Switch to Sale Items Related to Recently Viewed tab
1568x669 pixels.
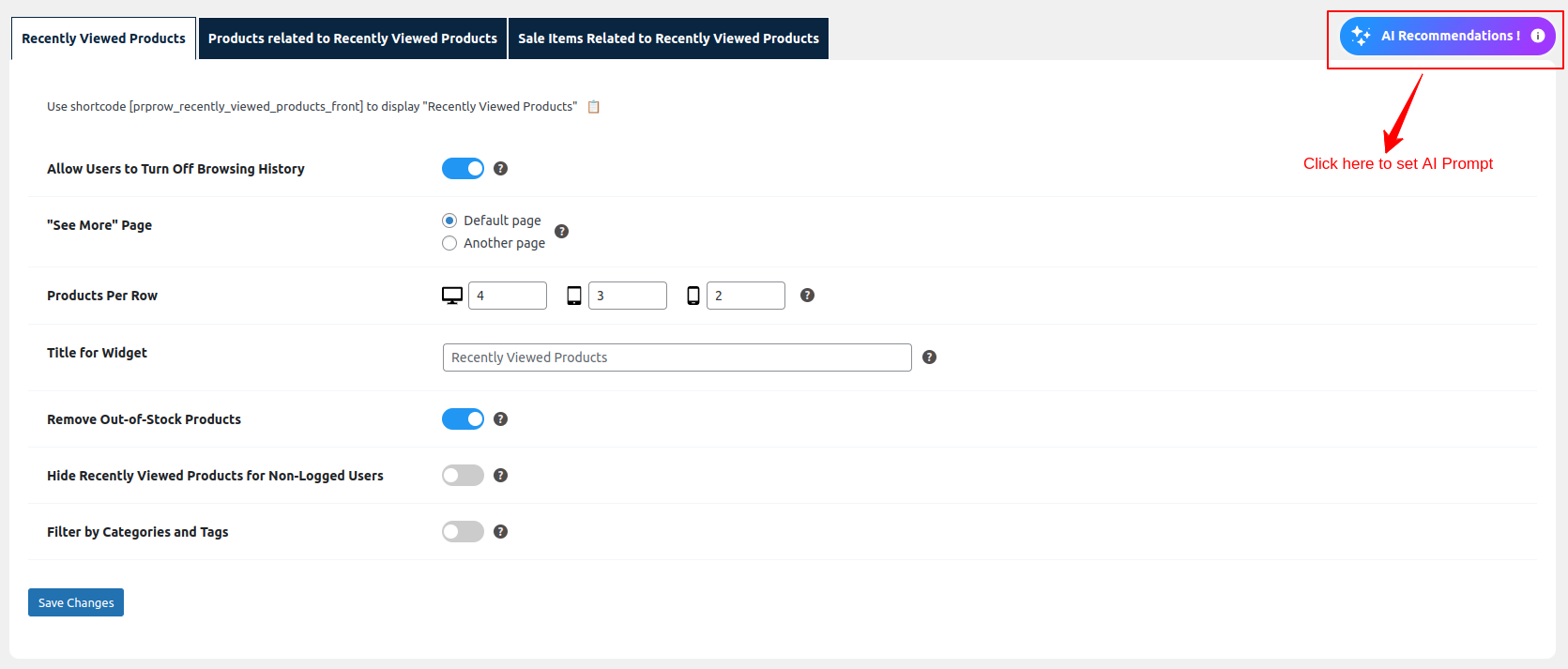[668, 38]
